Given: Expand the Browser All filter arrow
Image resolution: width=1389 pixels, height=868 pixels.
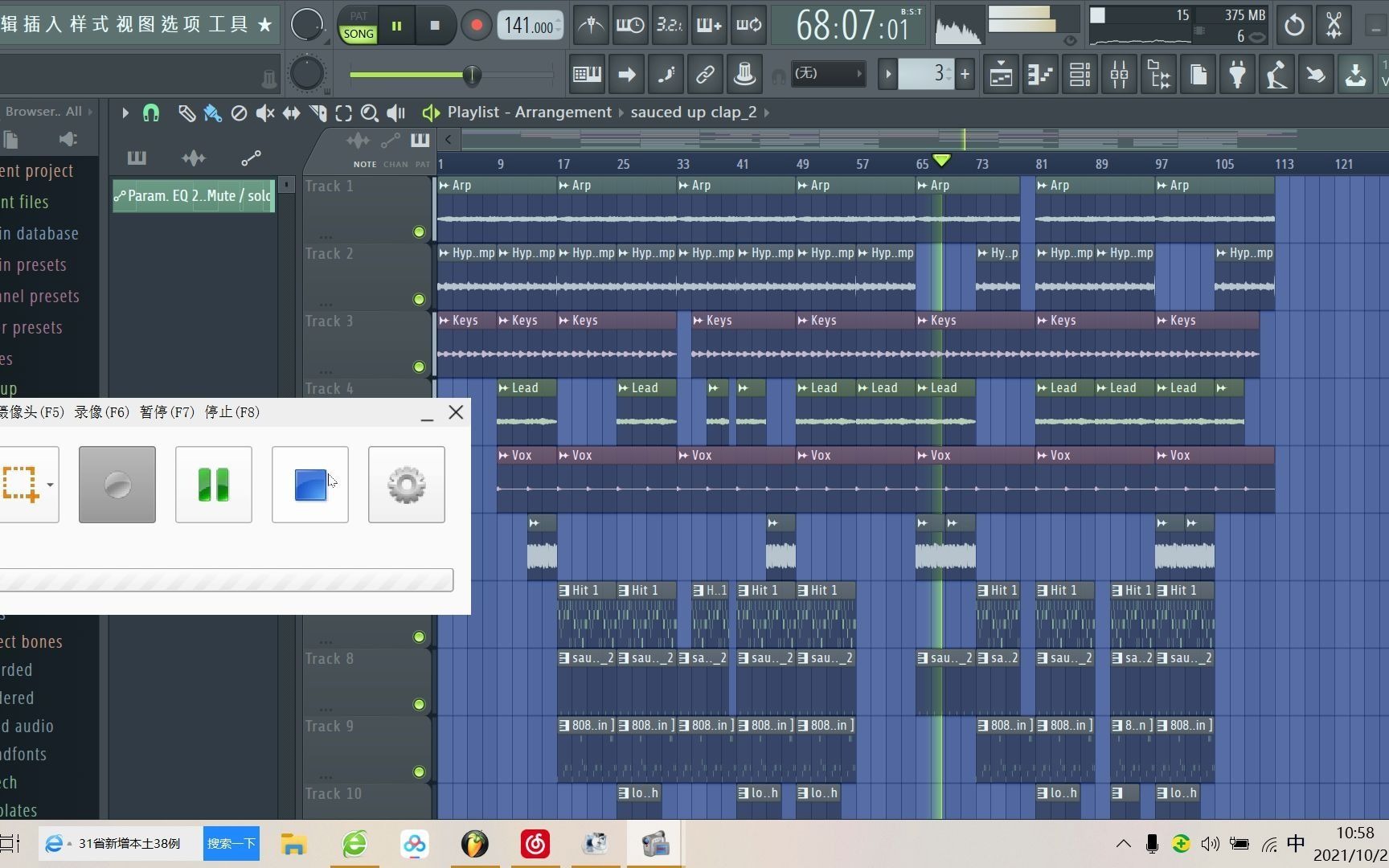Looking at the screenshot, I should pyautogui.click(x=91, y=112).
